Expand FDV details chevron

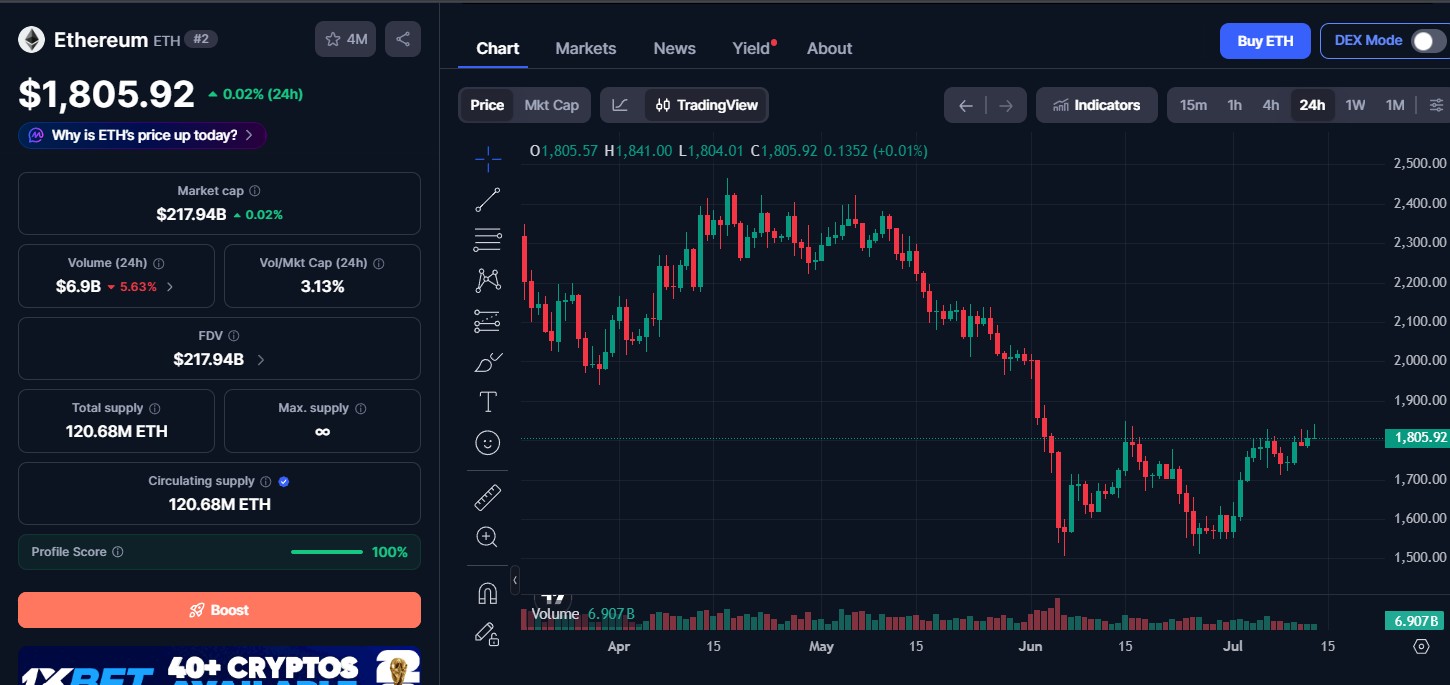click(x=261, y=359)
